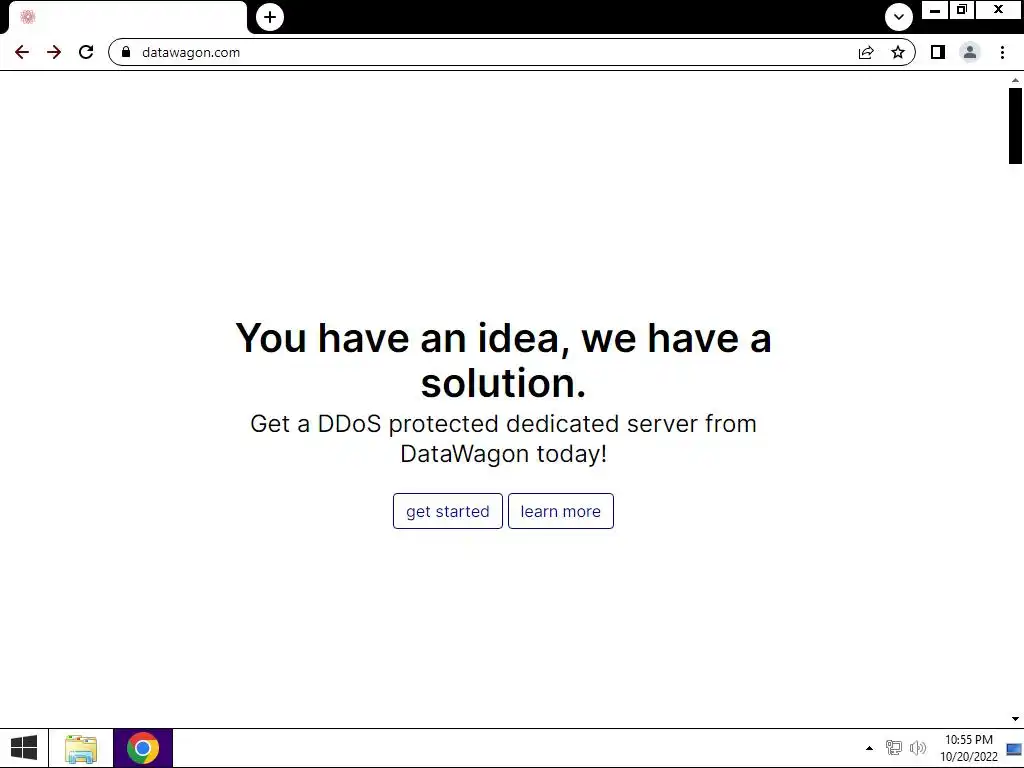
Task: Show hidden system tray icons
Action: 869,748
